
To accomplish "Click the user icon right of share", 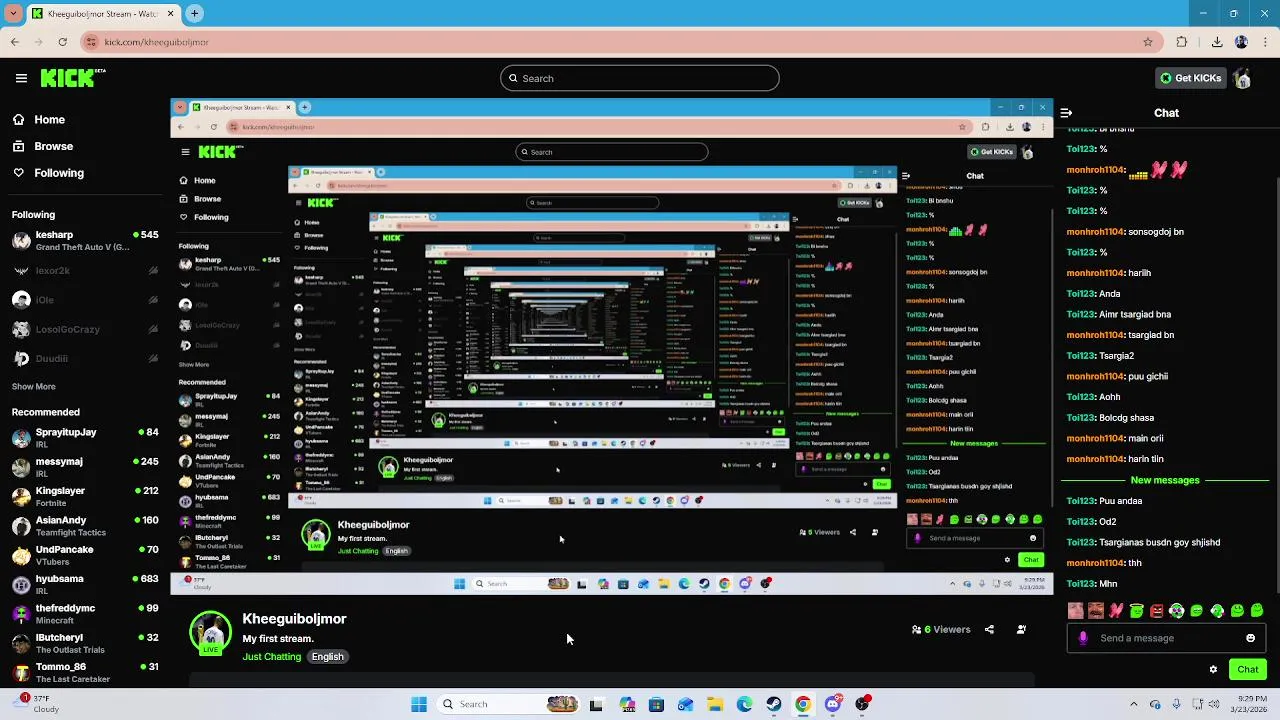I will click(x=1021, y=630).
